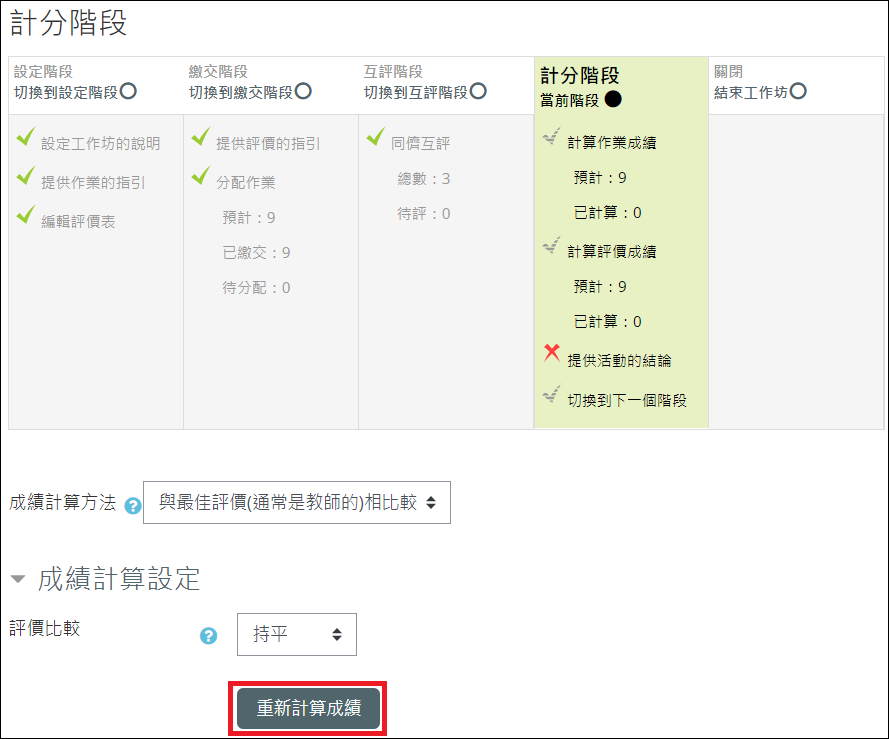Click the circle icon to switch to 繳交階段
This screenshot has width=889, height=739.
303,91
